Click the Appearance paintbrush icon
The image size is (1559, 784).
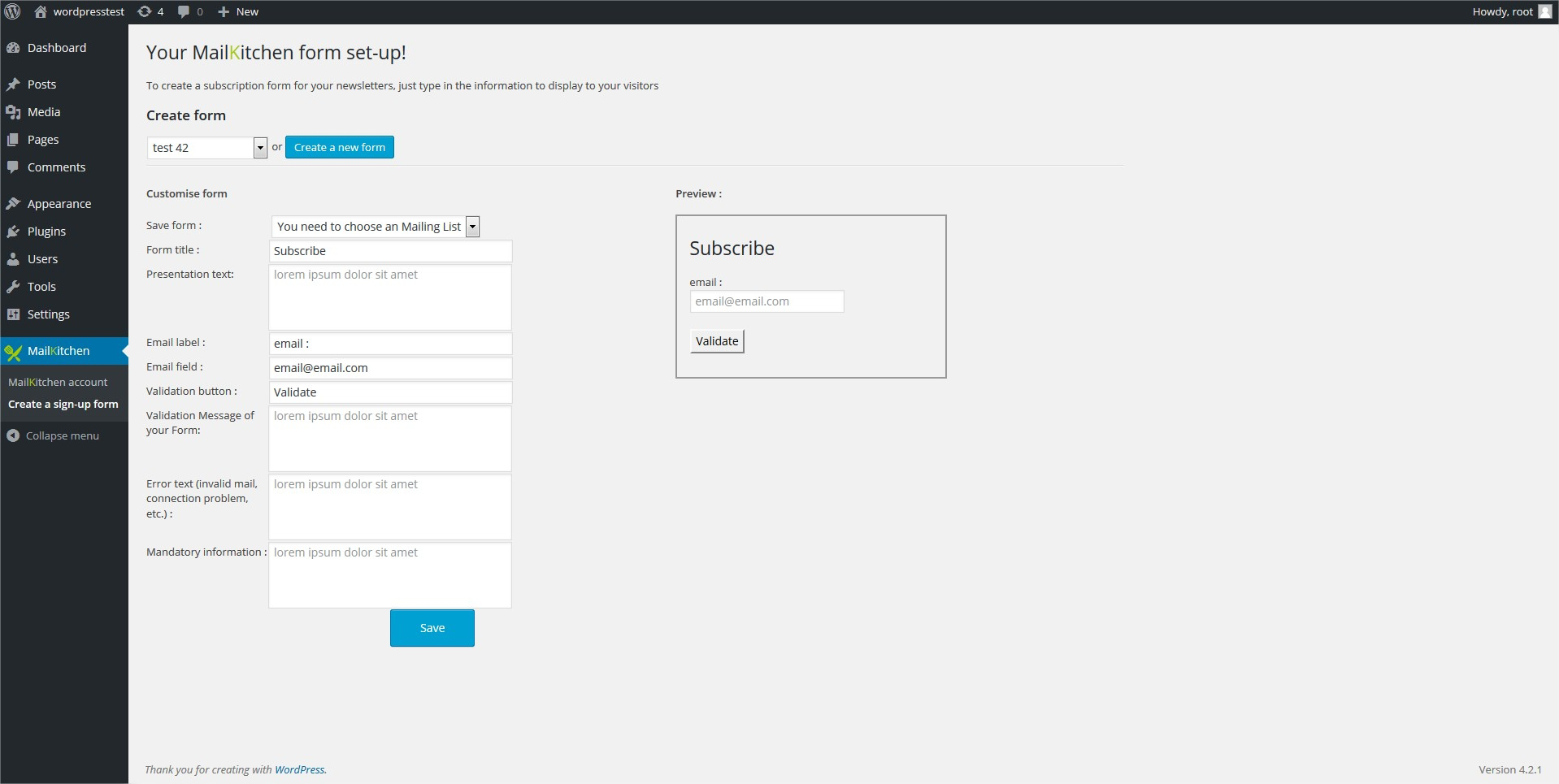pos(13,204)
